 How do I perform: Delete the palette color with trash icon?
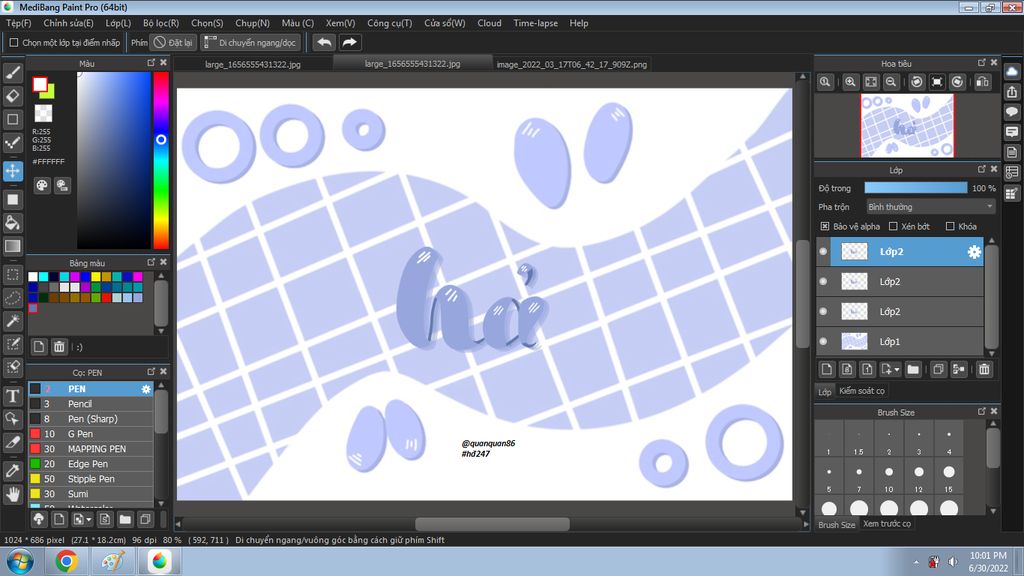pos(59,347)
